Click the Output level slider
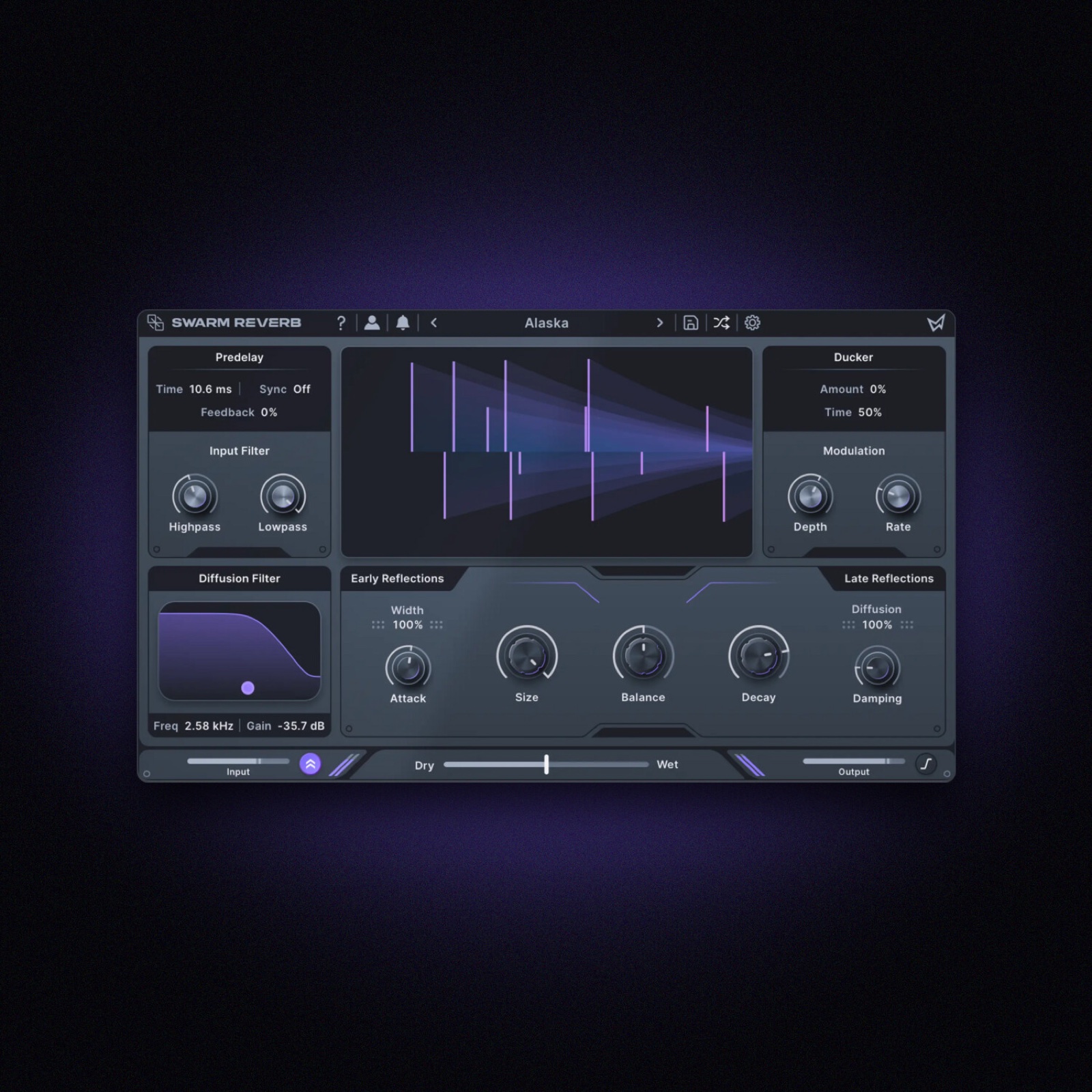The image size is (1092, 1092). click(x=854, y=761)
